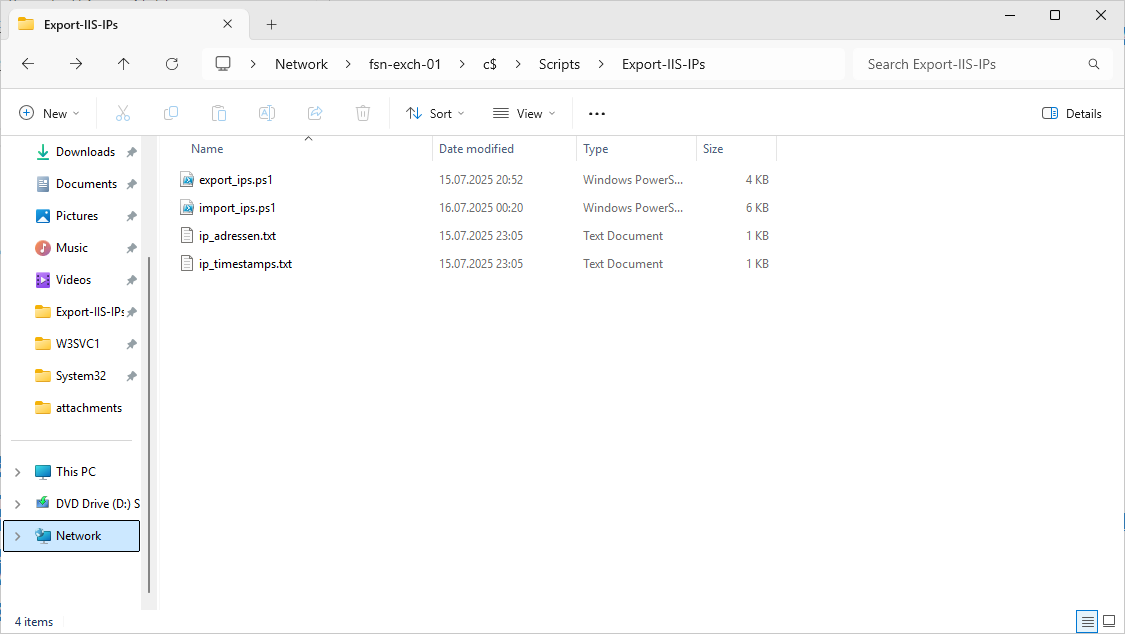Click the navigation pane scrollbar
The height and width of the screenshot is (634, 1125).
pos(149,425)
